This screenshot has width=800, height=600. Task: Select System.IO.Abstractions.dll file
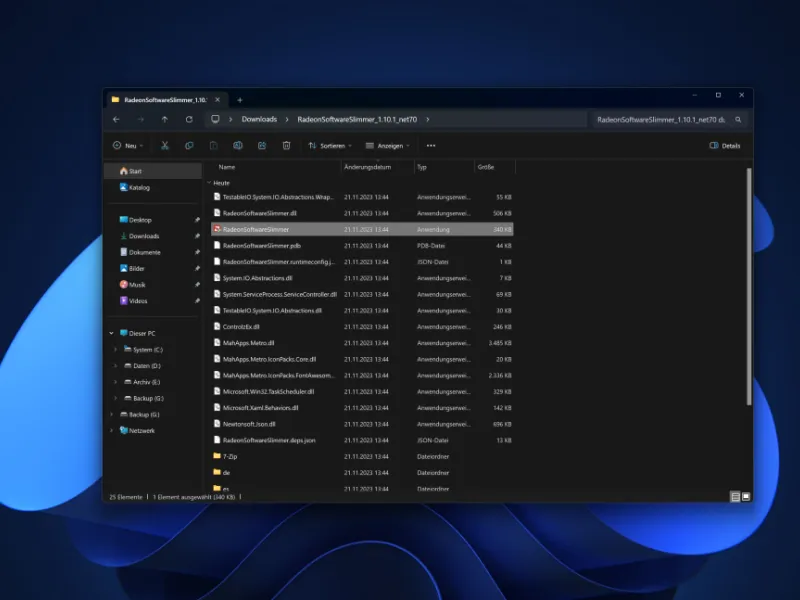click(x=362, y=278)
